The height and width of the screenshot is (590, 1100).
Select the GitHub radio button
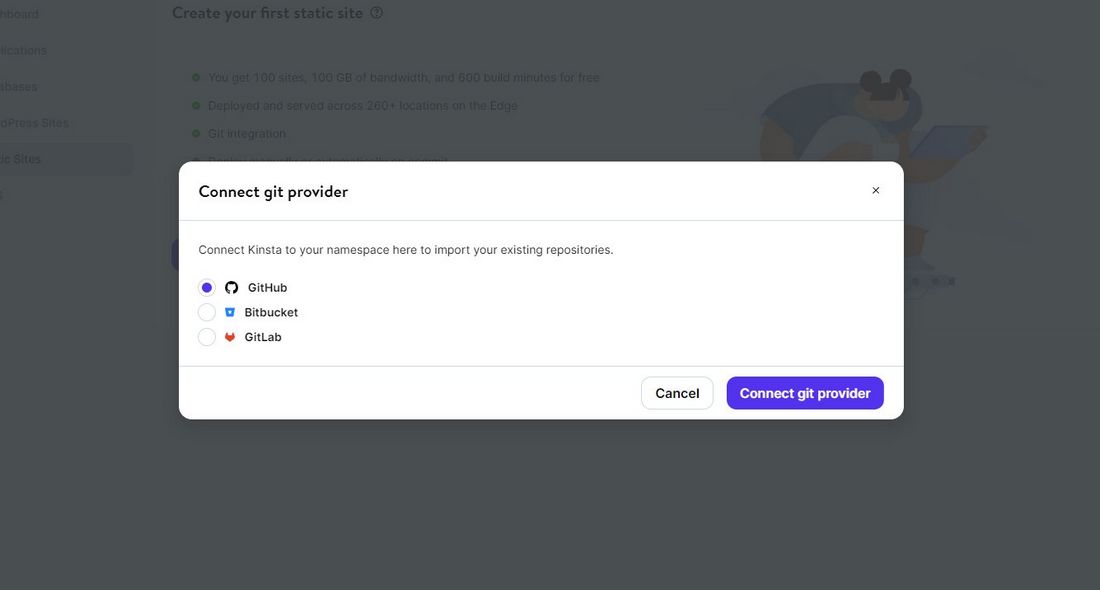click(206, 288)
